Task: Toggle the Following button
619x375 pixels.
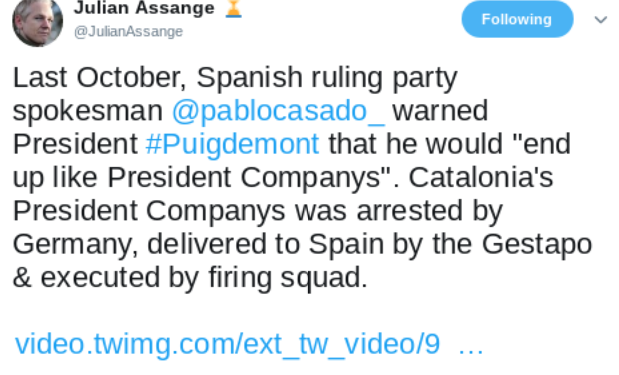Action: [517, 19]
